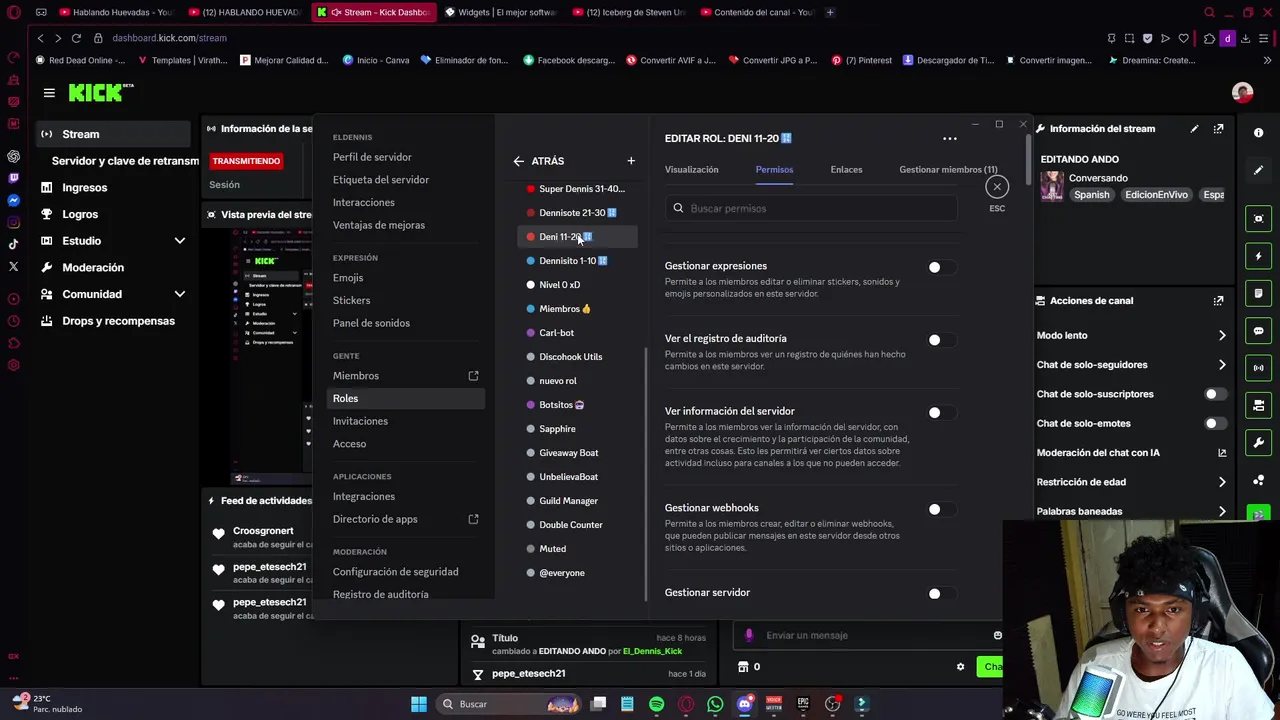The height and width of the screenshot is (720, 1280).
Task: Focus the Buscar permisos search field
Action: (811, 208)
